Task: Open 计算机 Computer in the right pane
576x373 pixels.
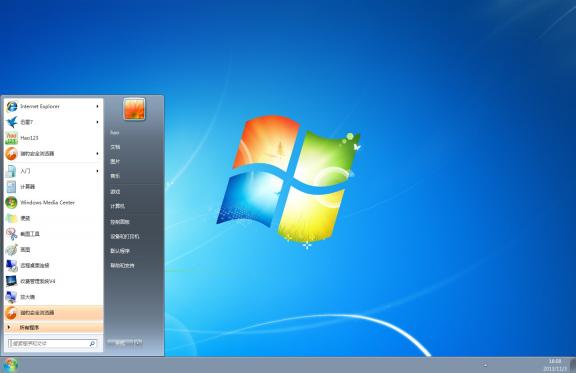Action: tap(118, 206)
